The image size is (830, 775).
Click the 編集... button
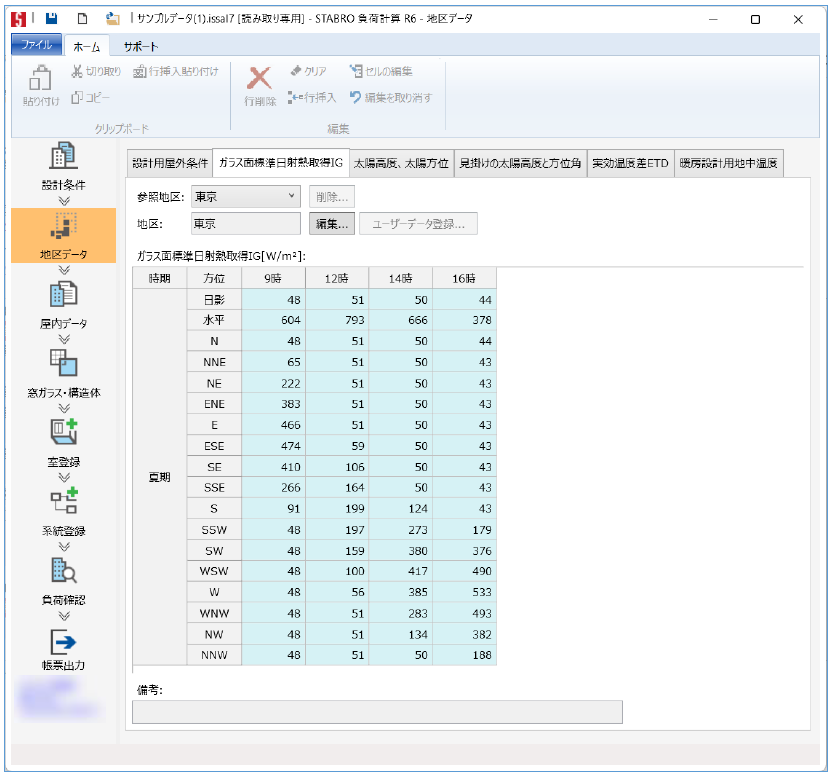click(x=331, y=224)
